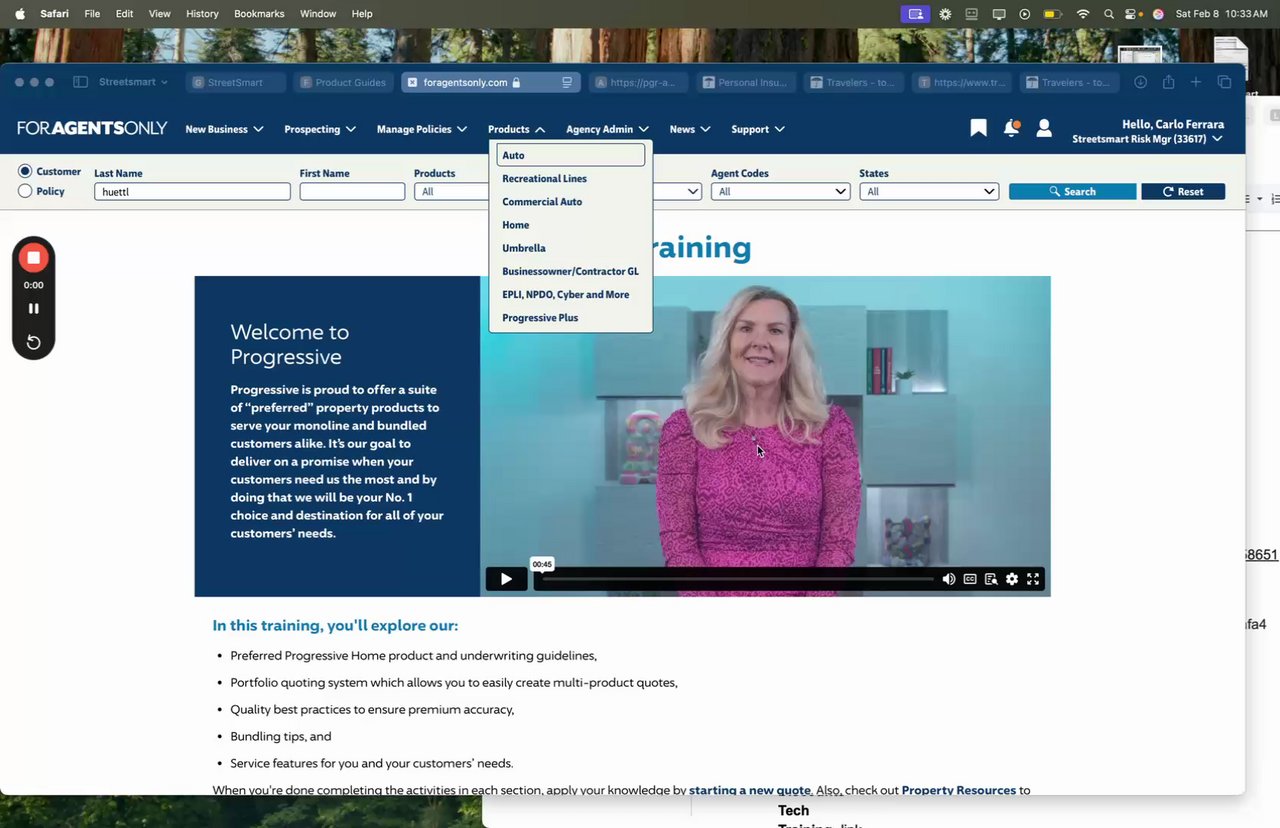Open the video settings gear
Viewport: 1280px width, 828px height.
pyautogui.click(x=1012, y=579)
